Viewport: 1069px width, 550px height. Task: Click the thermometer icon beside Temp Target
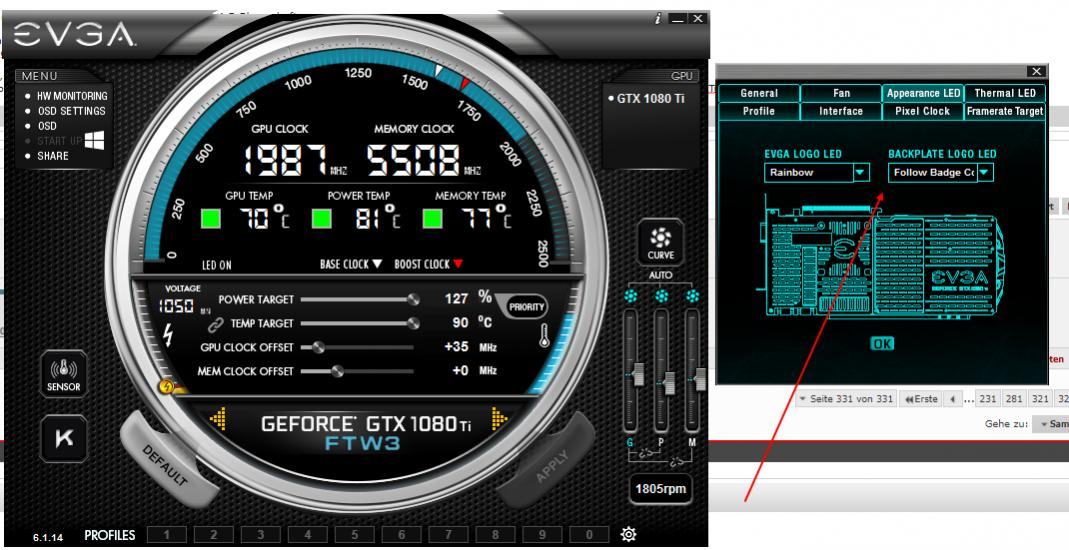point(545,336)
